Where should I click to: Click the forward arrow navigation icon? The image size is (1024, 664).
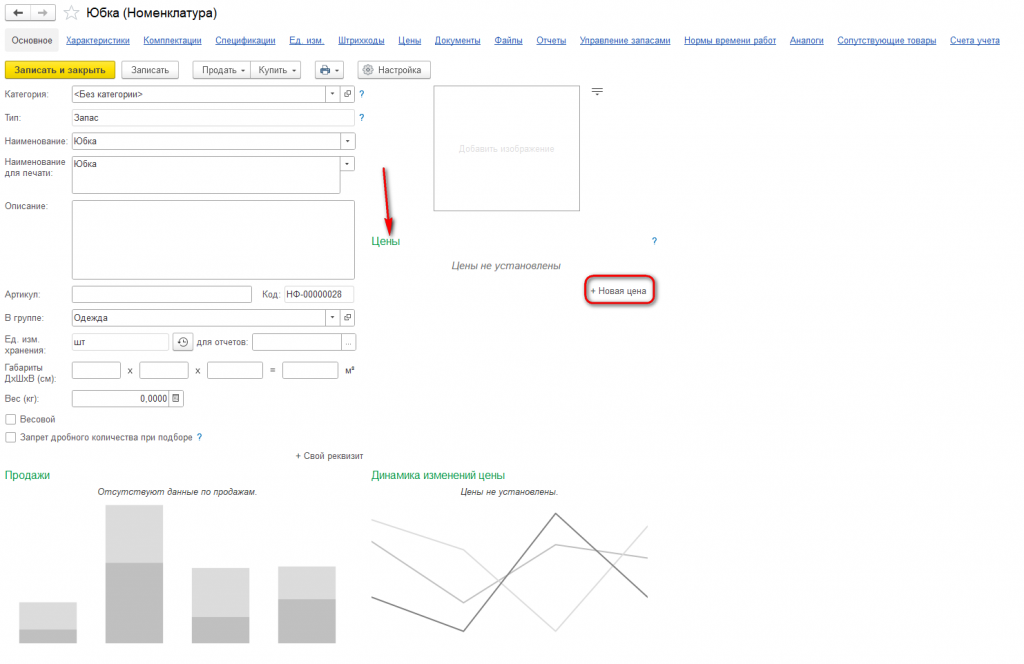pos(42,12)
